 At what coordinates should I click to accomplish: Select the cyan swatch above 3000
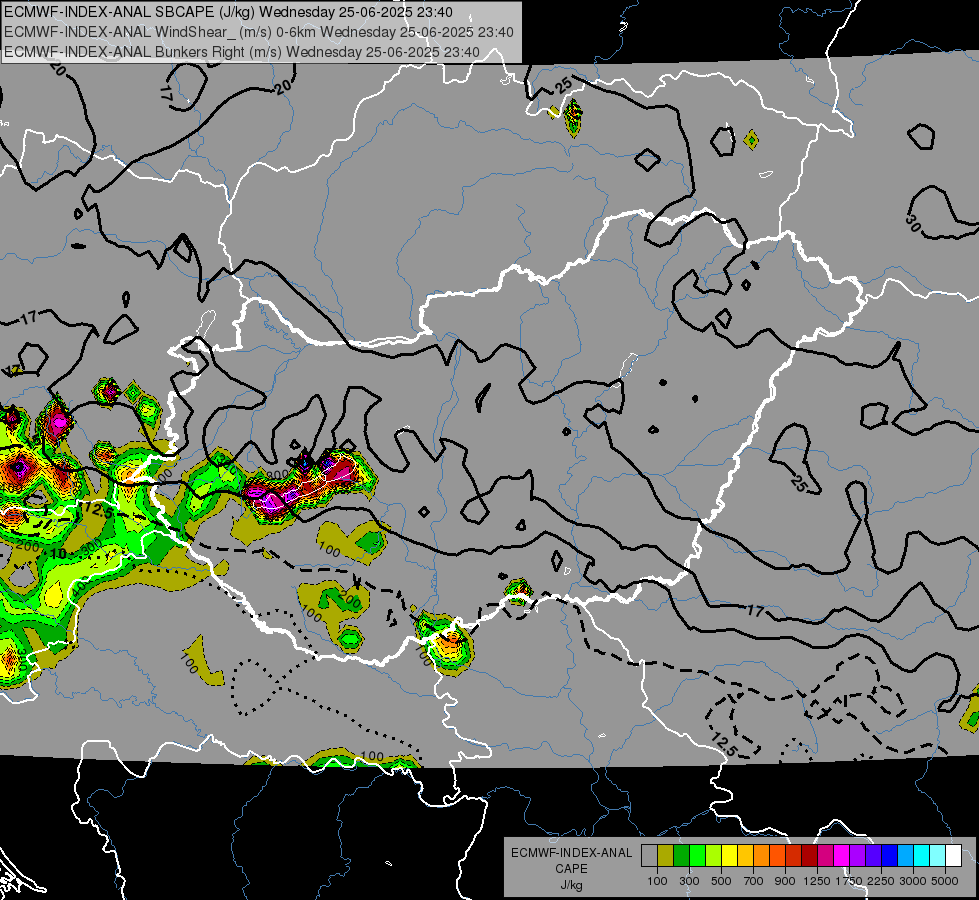coord(922,855)
